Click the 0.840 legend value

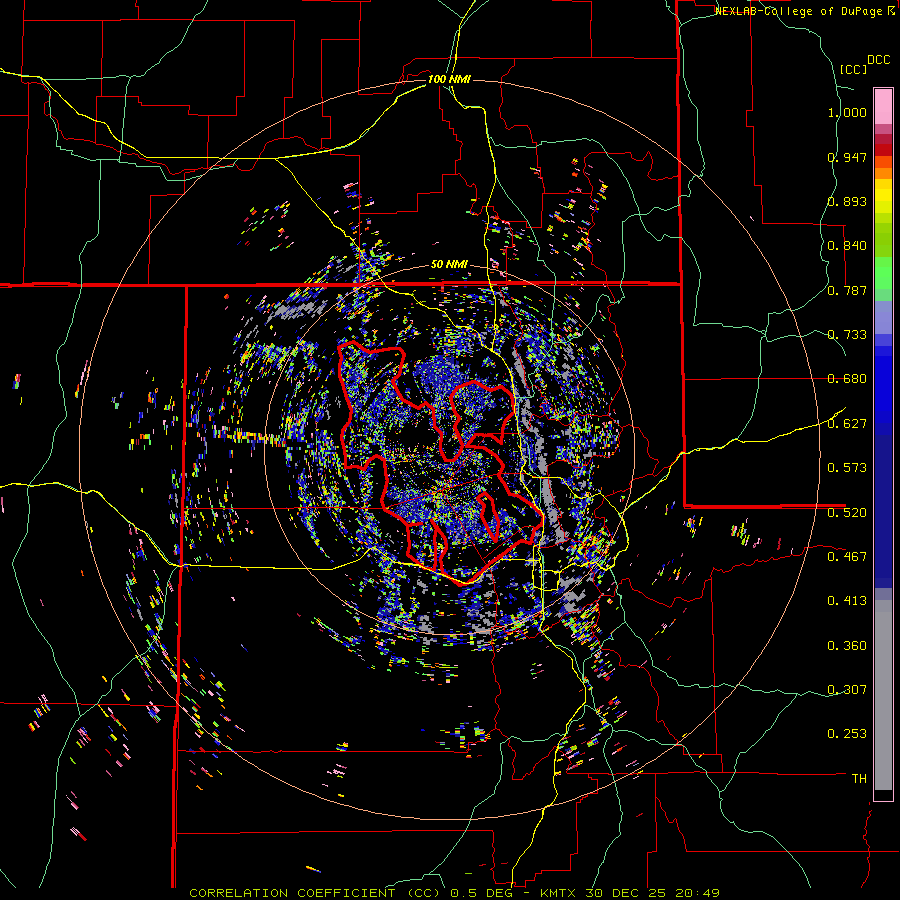click(847, 246)
